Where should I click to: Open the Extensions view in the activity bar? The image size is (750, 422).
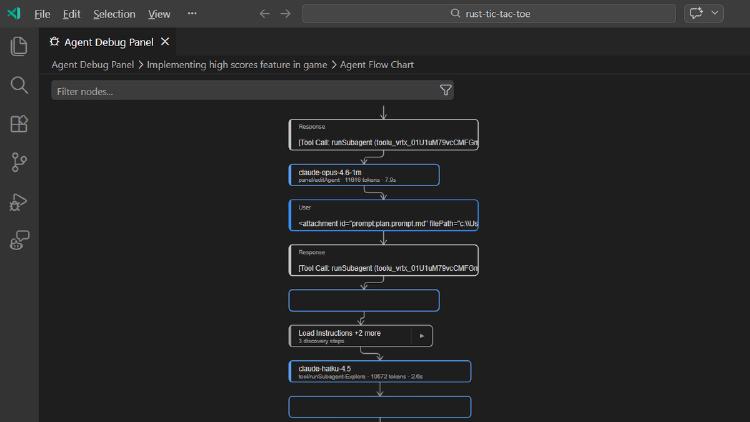[x=19, y=124]
